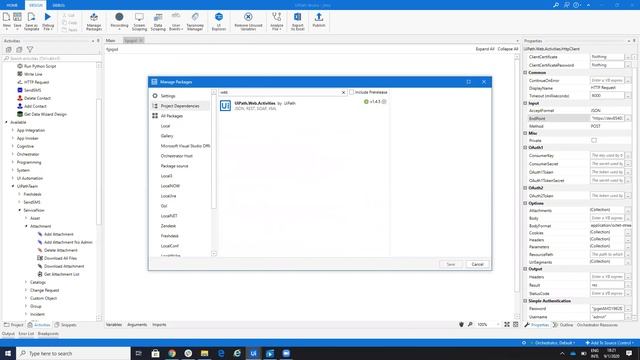The image size is (640, 360).
Task: Open Manage Packages from the ribbon
Action: (94, 21)
